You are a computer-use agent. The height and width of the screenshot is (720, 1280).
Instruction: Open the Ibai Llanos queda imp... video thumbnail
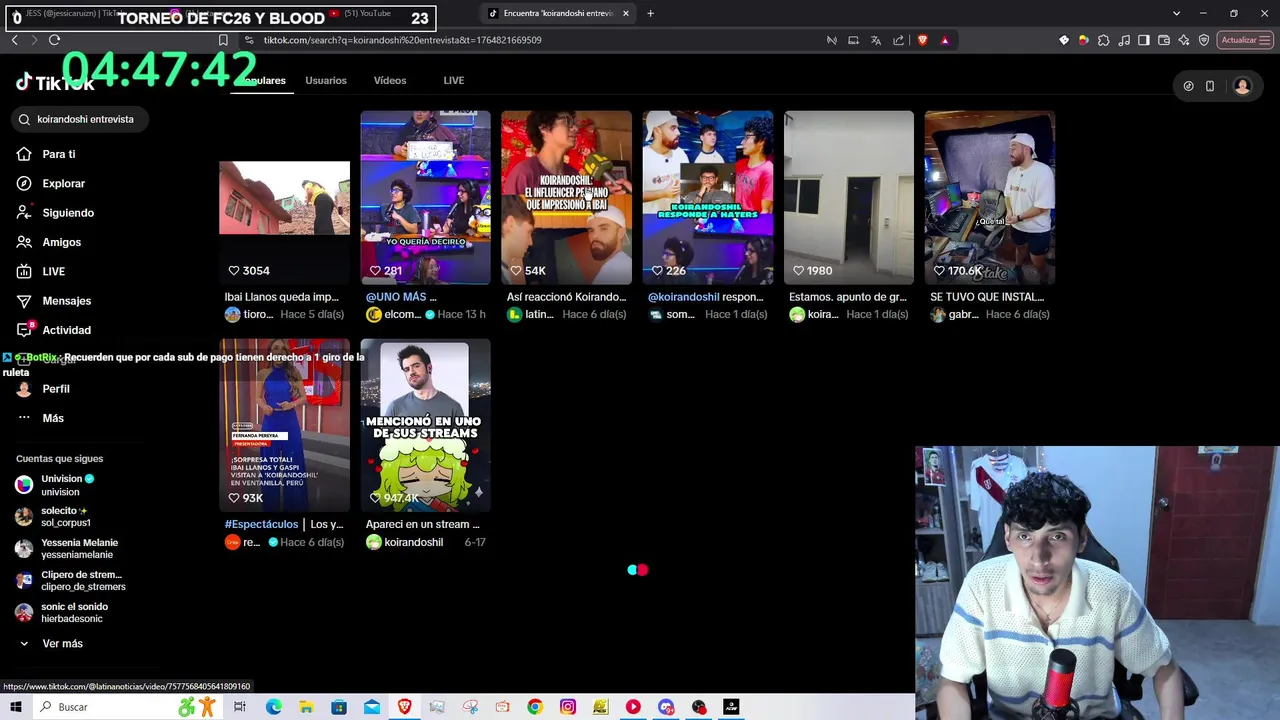[284, 198]
